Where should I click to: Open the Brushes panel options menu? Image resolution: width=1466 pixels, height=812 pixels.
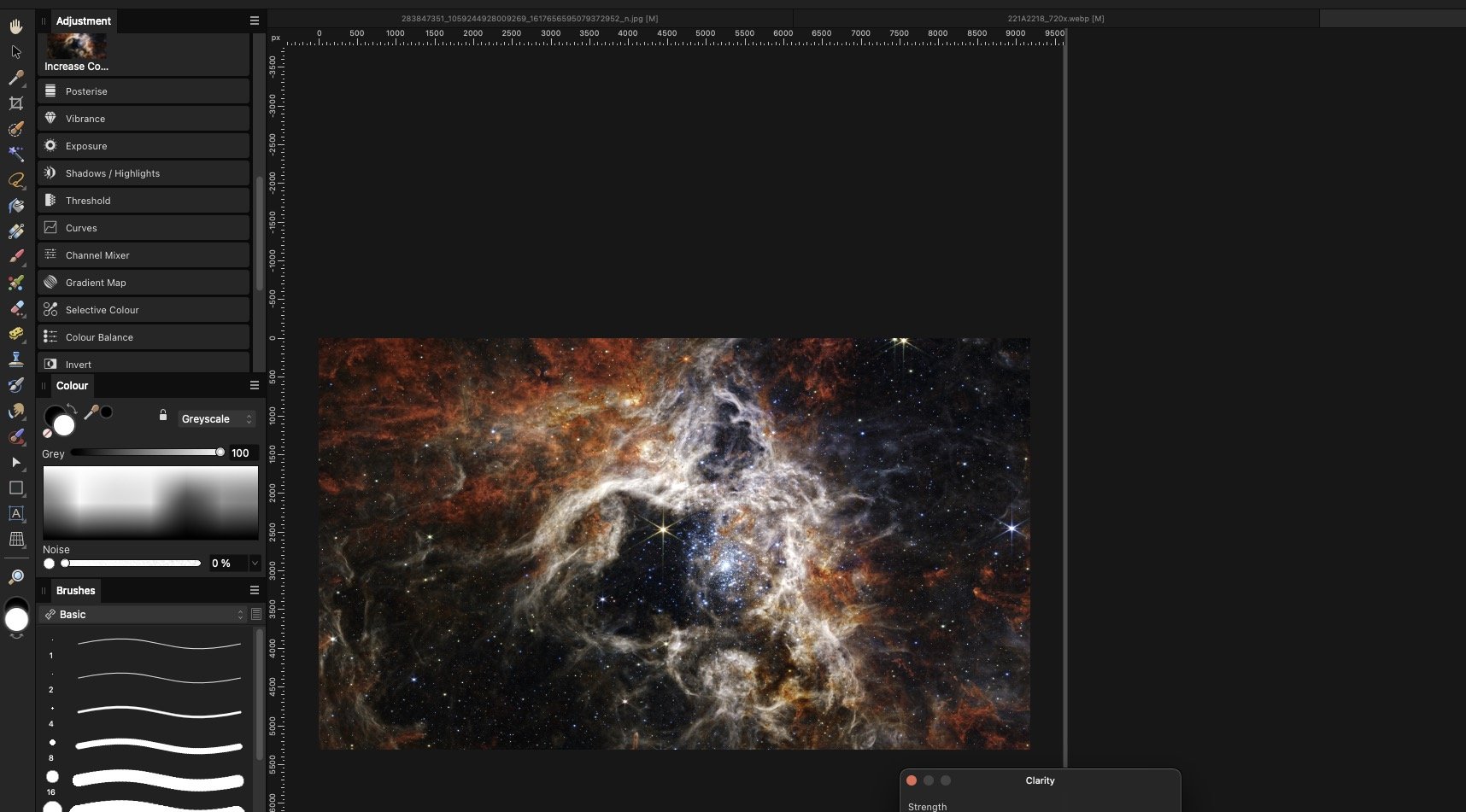coord(254,590)
